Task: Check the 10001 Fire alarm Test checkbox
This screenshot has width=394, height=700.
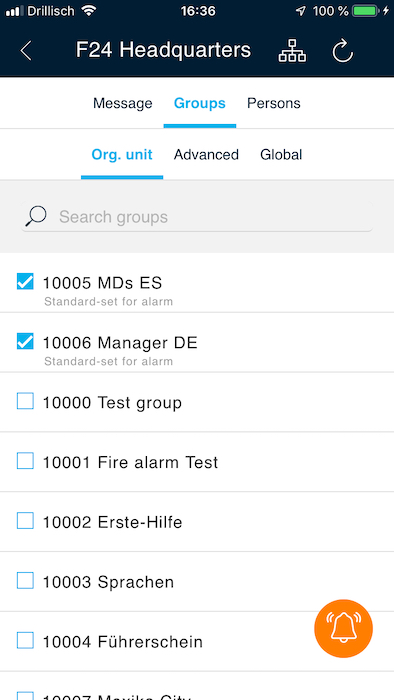Action: 25,461
